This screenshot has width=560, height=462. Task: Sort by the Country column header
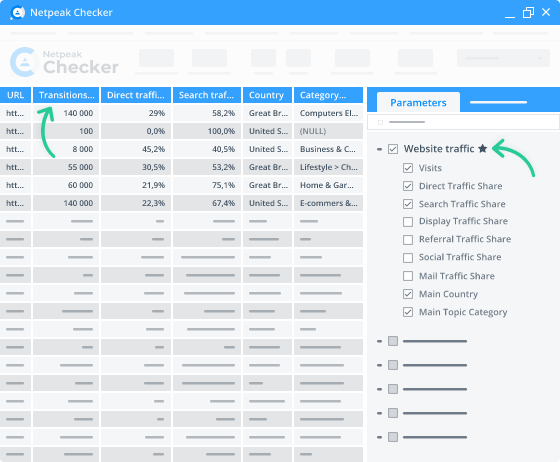coord(268,95)
